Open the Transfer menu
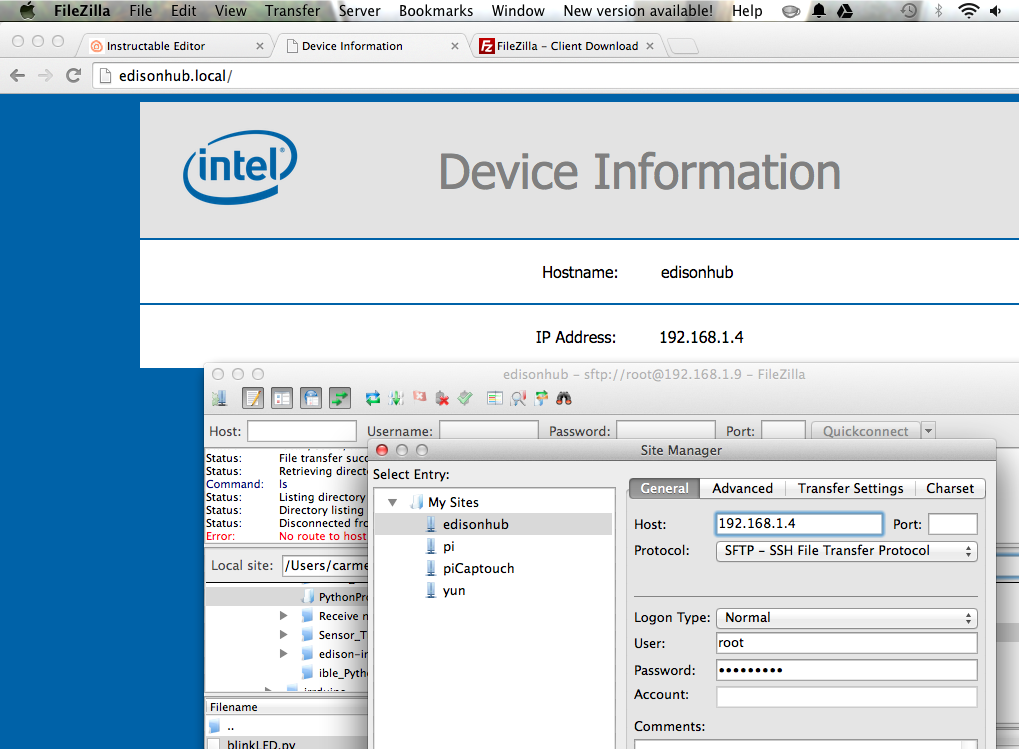 pos(292,10)
